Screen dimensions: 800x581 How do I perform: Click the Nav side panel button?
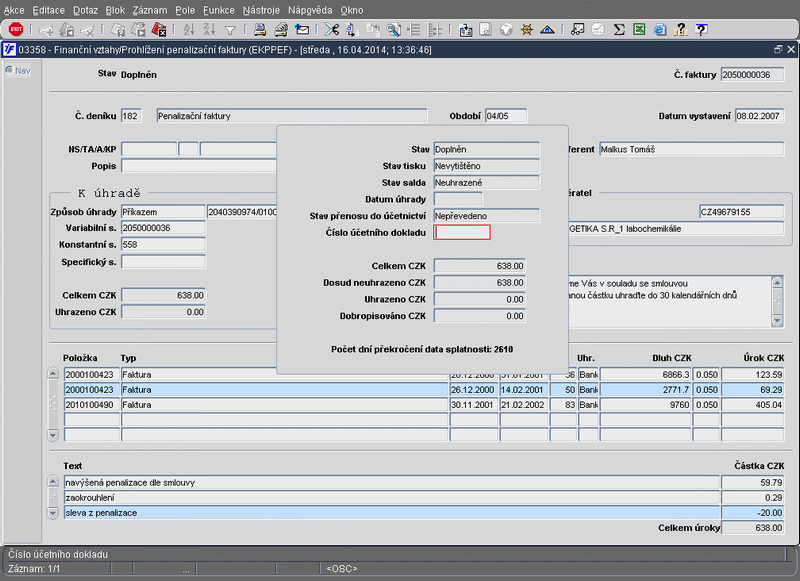17,70
